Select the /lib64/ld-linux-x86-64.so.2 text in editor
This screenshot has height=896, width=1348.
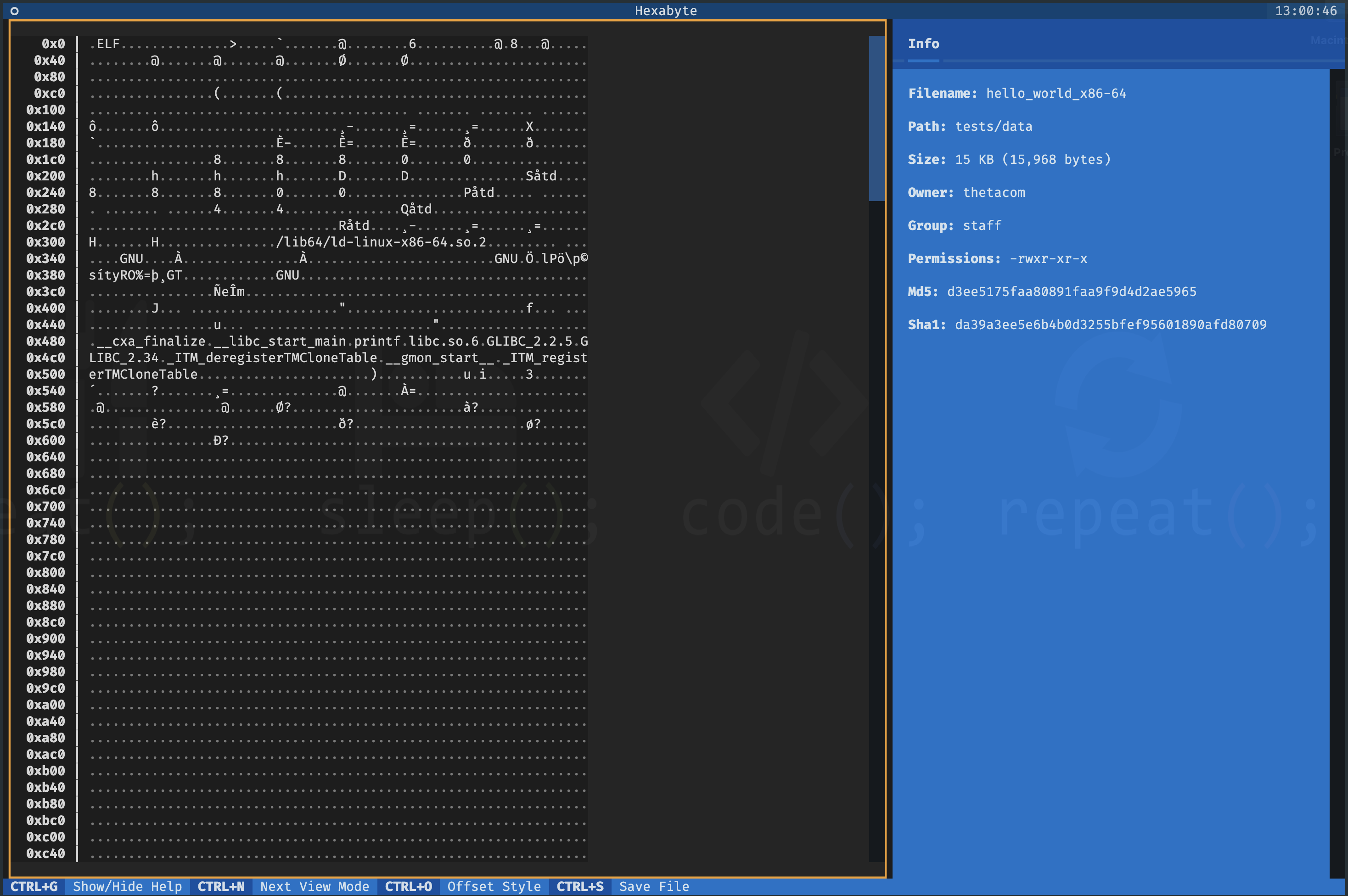tap(381, 242)
